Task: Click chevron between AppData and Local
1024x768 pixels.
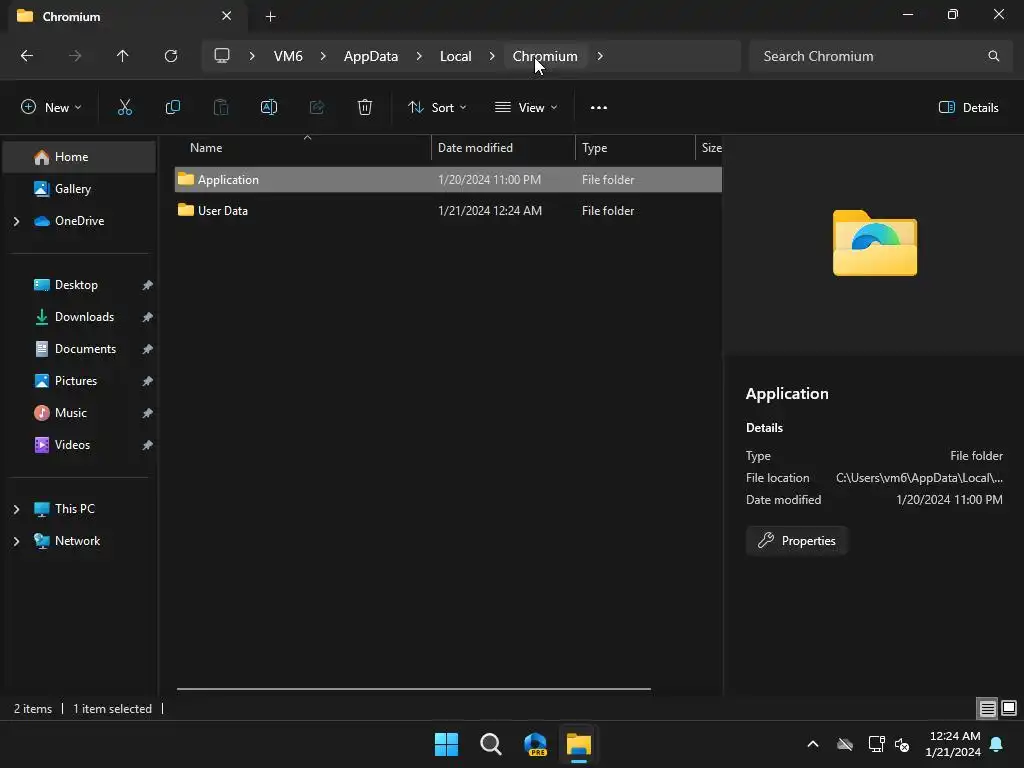Action: pos(419,56)
